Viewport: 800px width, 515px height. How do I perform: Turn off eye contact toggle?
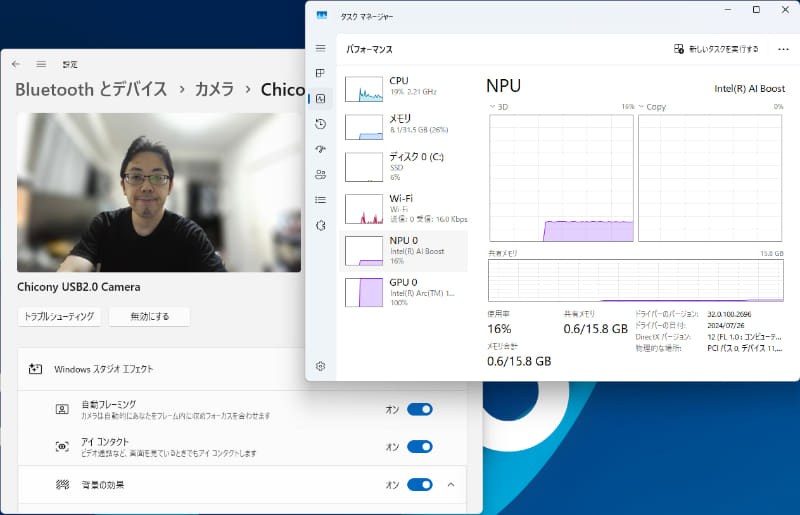420,447
